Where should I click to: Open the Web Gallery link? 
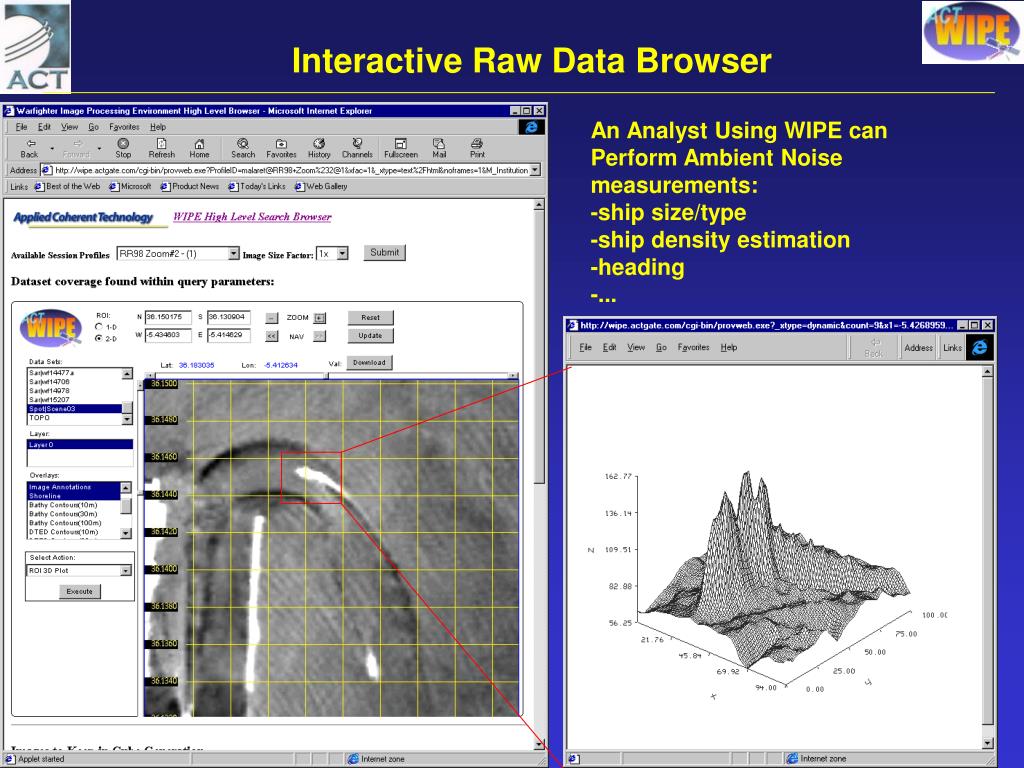click(321, 187)
